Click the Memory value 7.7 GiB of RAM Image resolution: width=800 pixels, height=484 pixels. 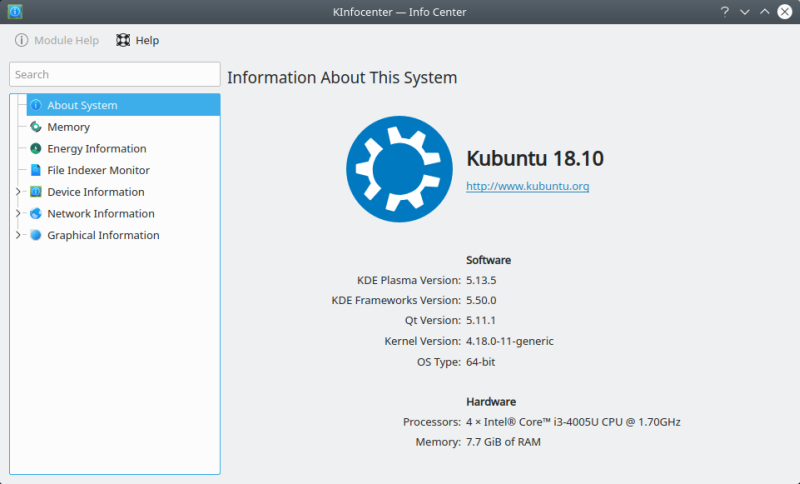pos(504,442)
